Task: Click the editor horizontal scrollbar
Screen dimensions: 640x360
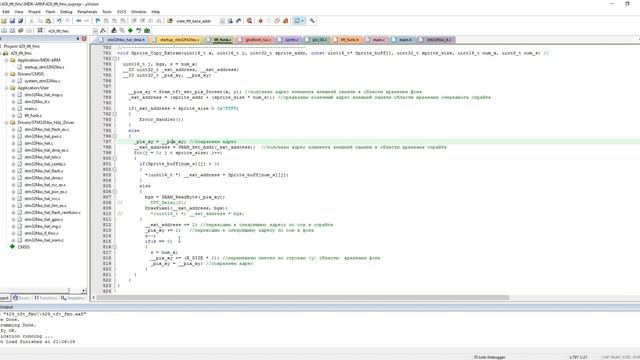Action: [x=302, y=298]
